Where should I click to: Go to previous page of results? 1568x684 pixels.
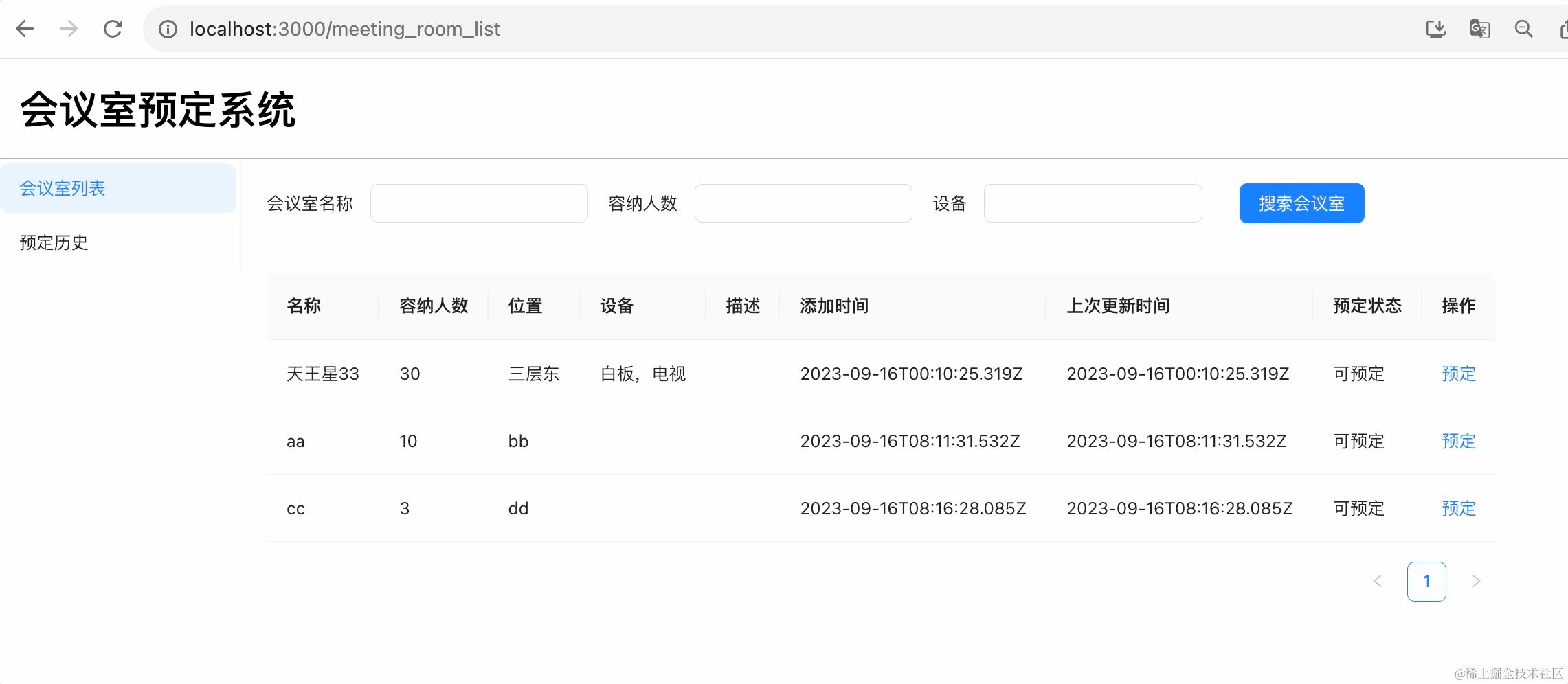click(1377, 581)
